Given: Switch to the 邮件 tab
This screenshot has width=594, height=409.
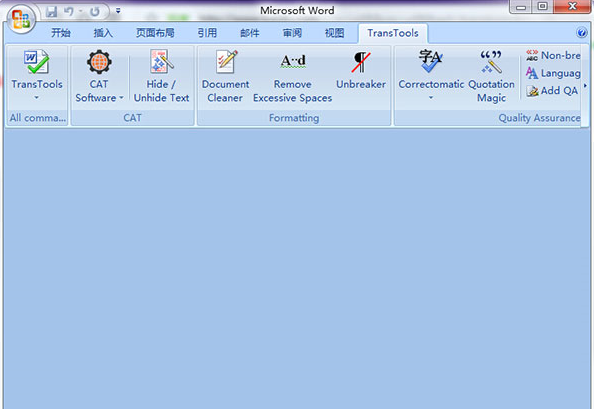Looking at the screenshot, I should tap(250, 33).
